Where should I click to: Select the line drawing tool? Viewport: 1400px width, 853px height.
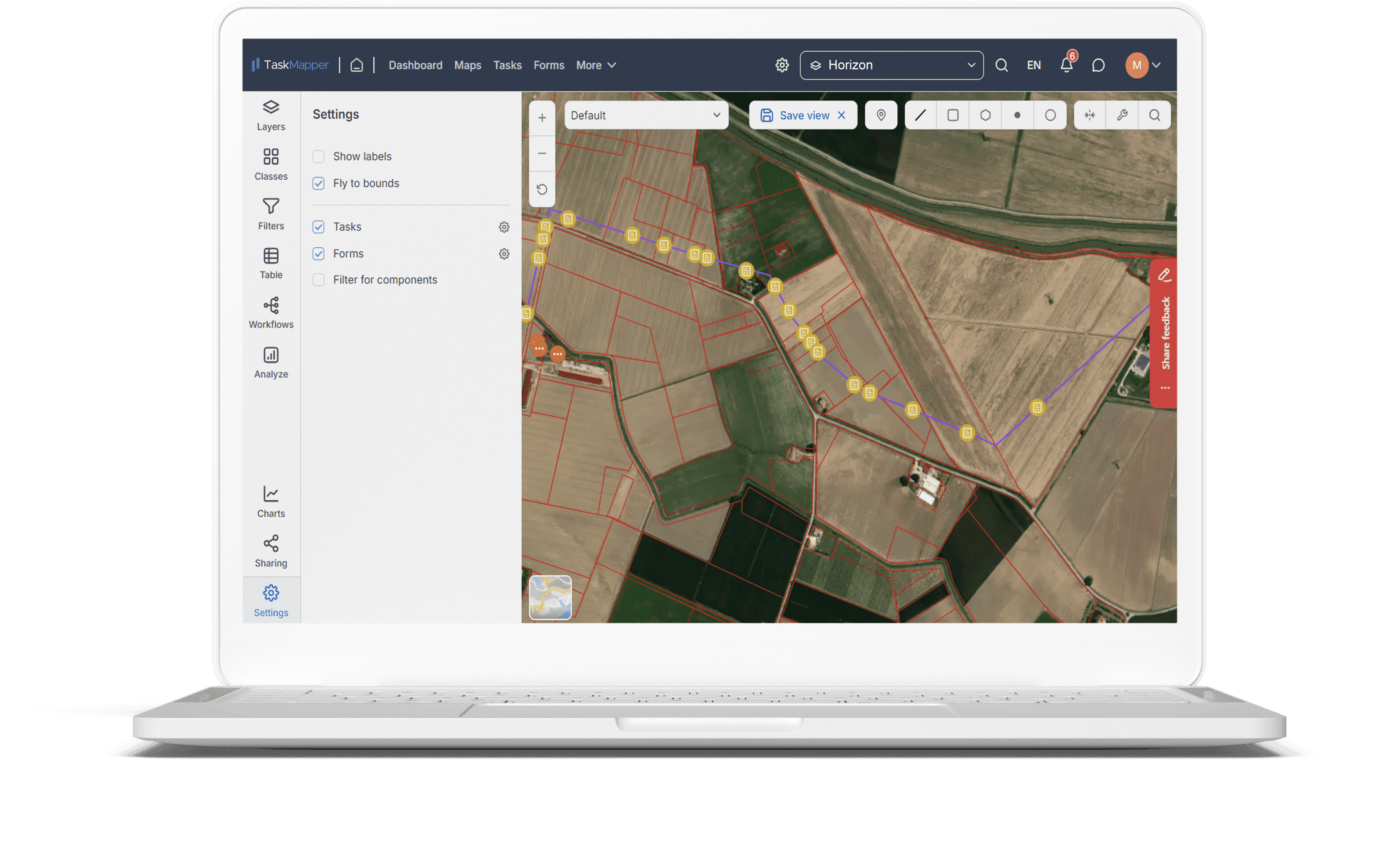(921, 115)
